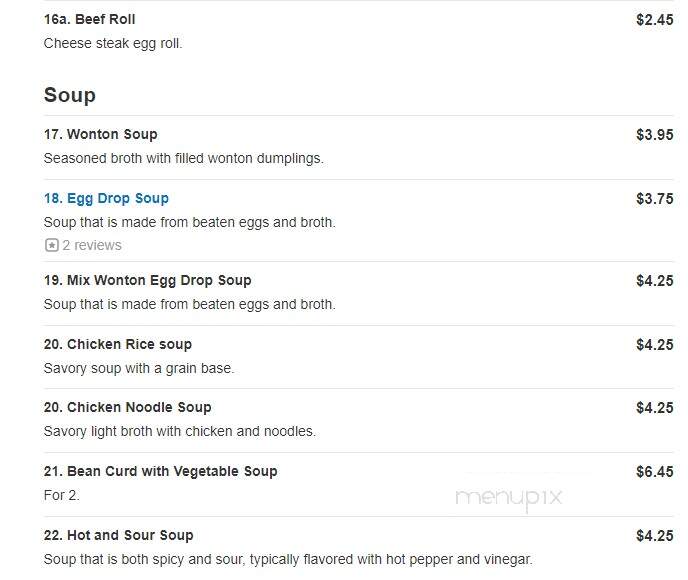Click the $3.95 Wonton Soup price
This screenshot has width=688, height=580.
pyautogui.click(x=655, y=135)
